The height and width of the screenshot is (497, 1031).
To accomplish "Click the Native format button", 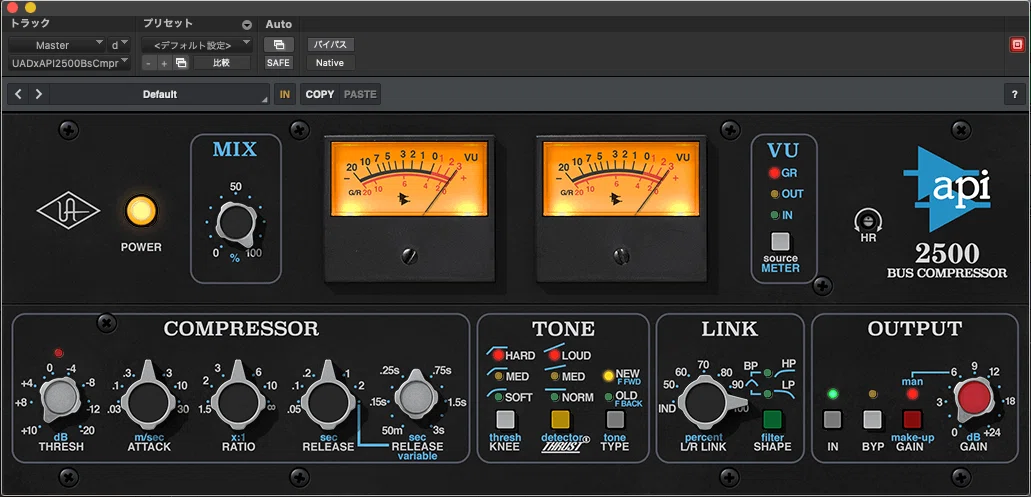I will tap(331, 63).
